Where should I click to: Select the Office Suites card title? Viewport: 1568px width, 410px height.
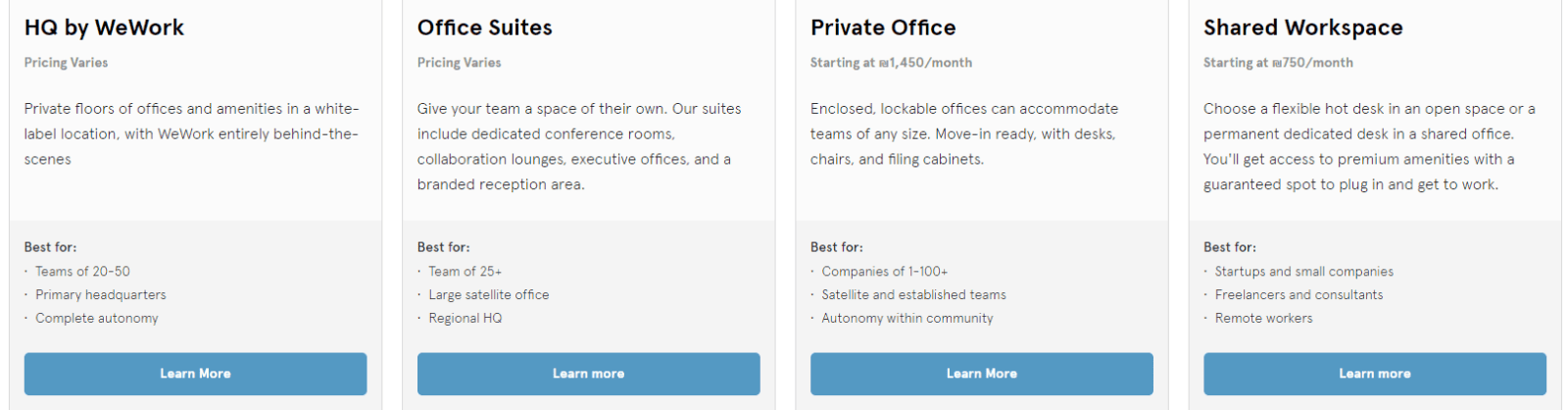pos(484,27)
